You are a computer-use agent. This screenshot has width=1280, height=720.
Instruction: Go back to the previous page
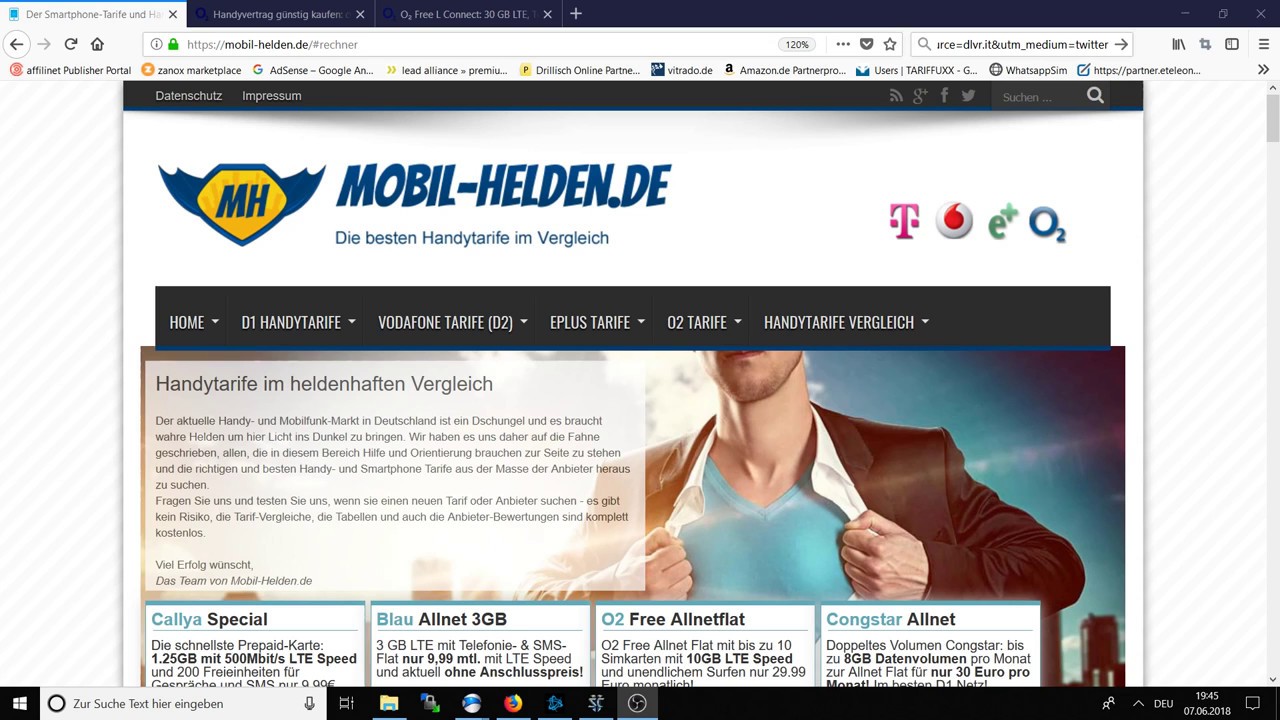16,44
